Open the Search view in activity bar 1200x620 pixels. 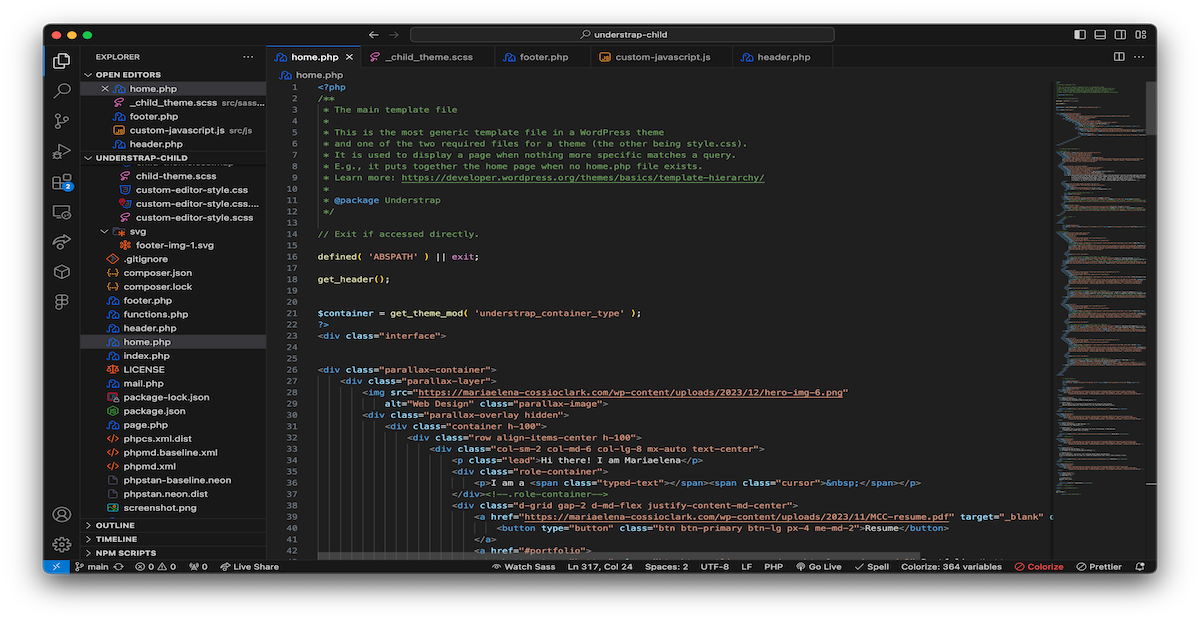click(62, 91)
